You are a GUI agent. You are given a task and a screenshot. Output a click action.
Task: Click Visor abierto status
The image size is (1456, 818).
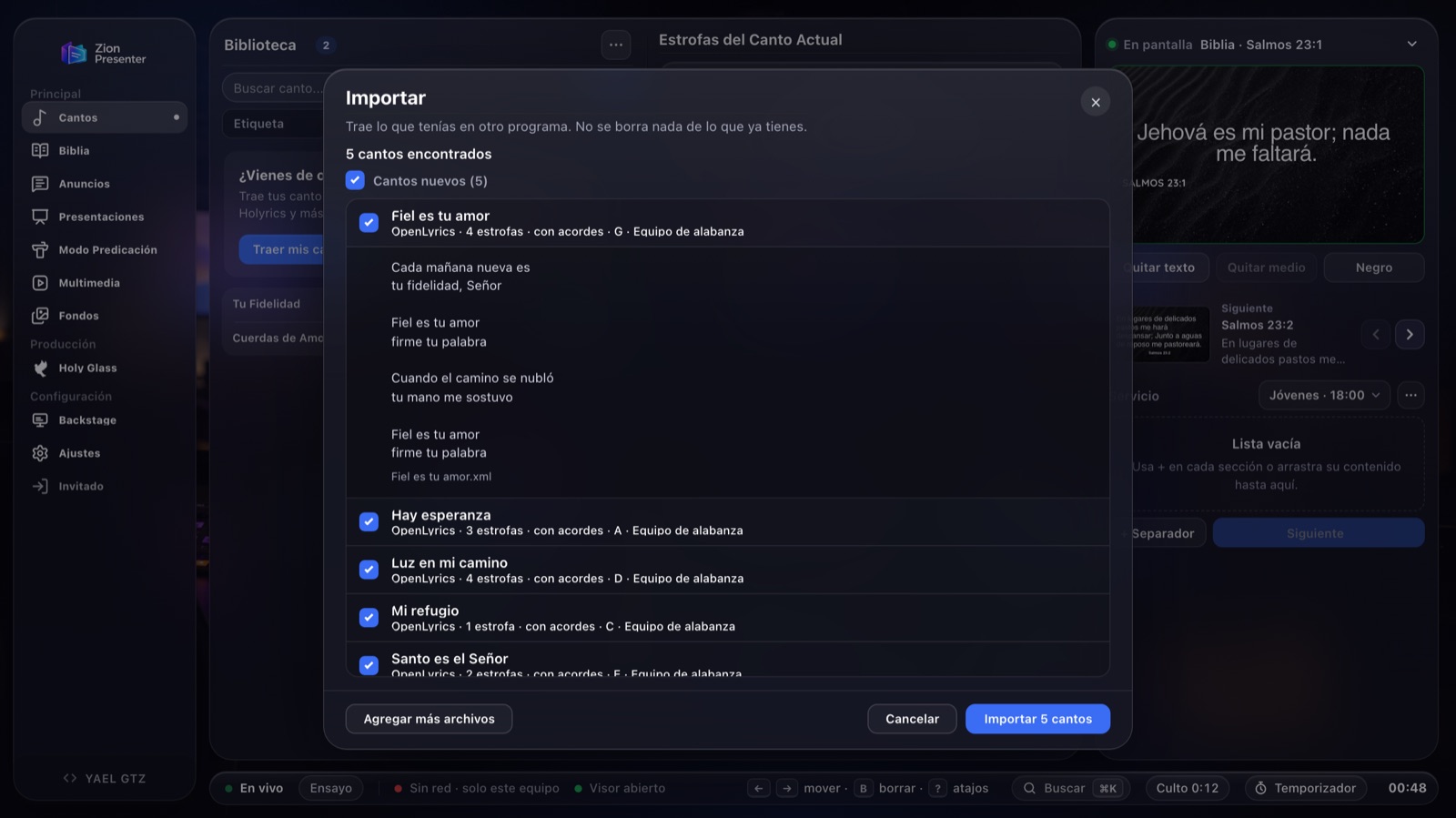coord(620,788)
